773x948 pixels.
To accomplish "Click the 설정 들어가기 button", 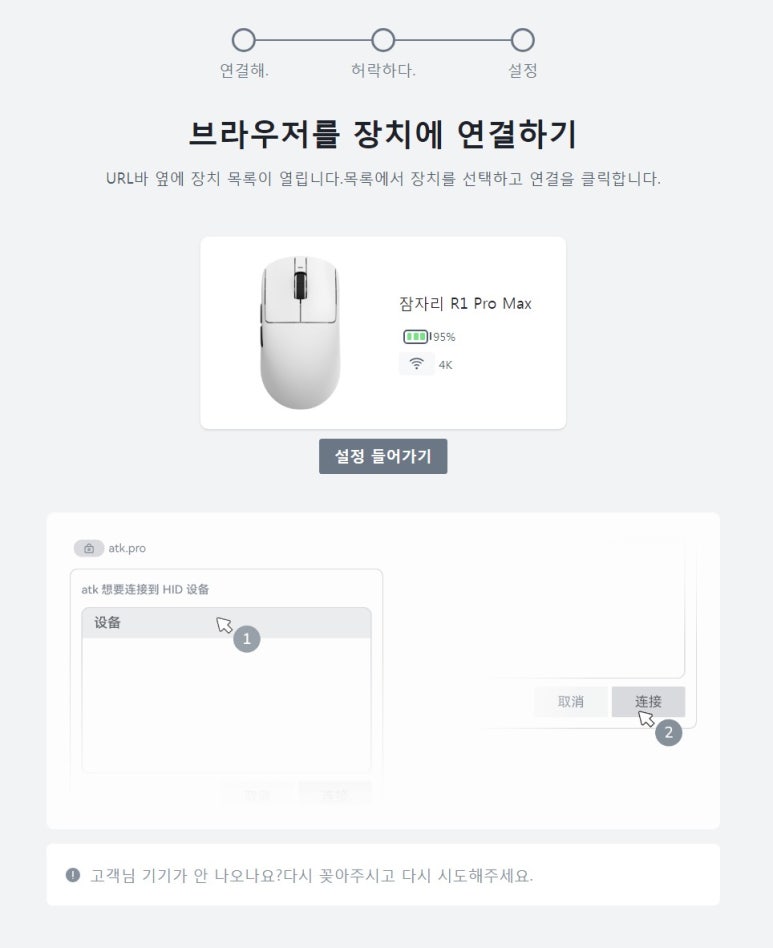I will tap(385, 456).
